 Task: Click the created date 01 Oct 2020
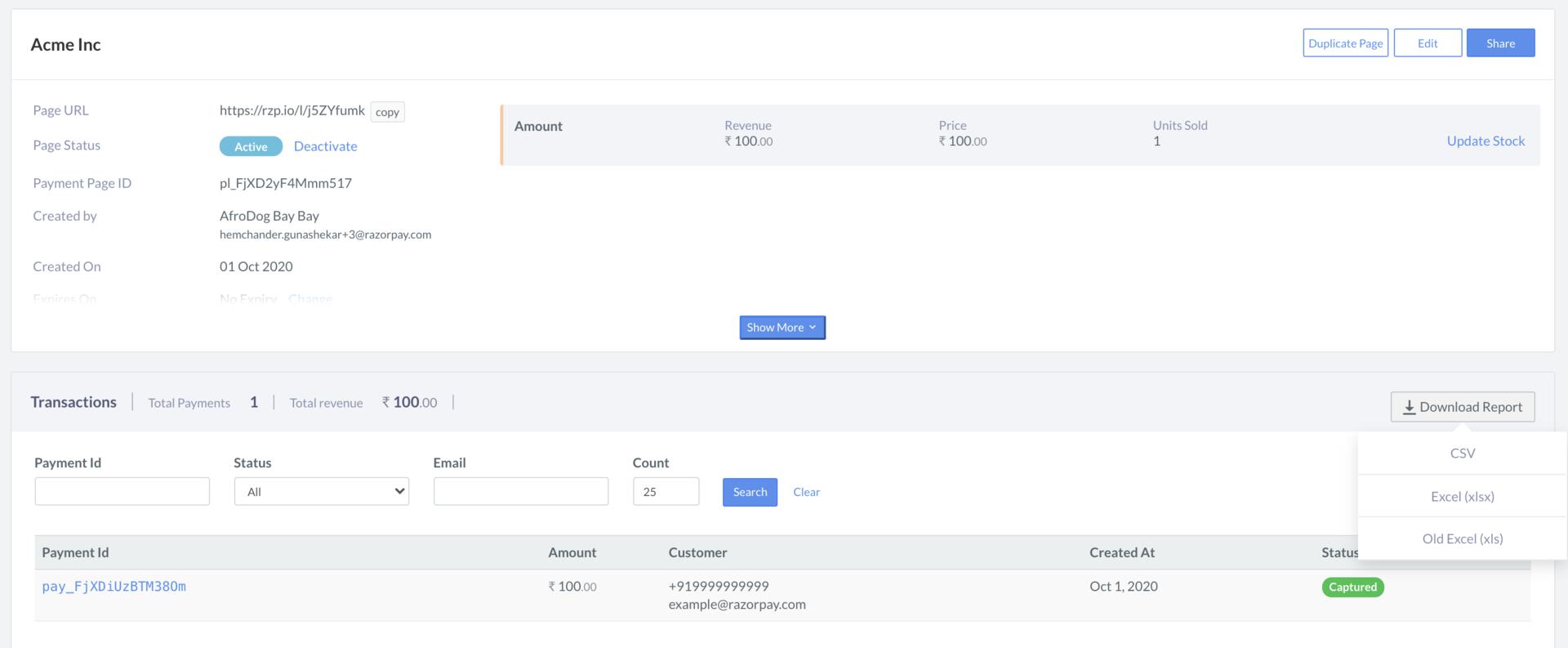[x=256, y=266]
